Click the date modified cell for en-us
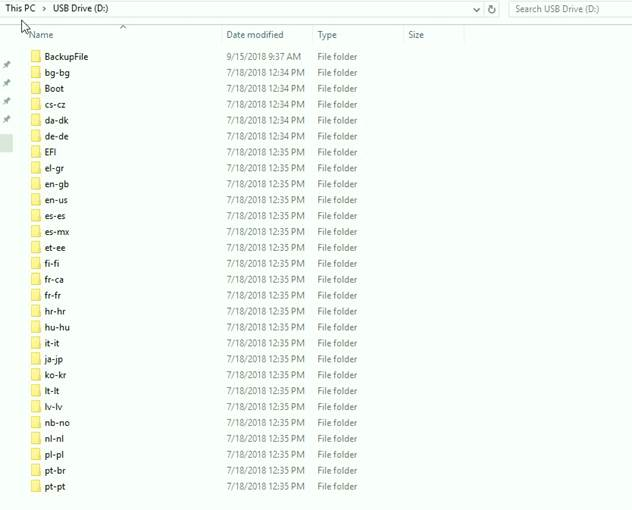 tap(265, 200)
